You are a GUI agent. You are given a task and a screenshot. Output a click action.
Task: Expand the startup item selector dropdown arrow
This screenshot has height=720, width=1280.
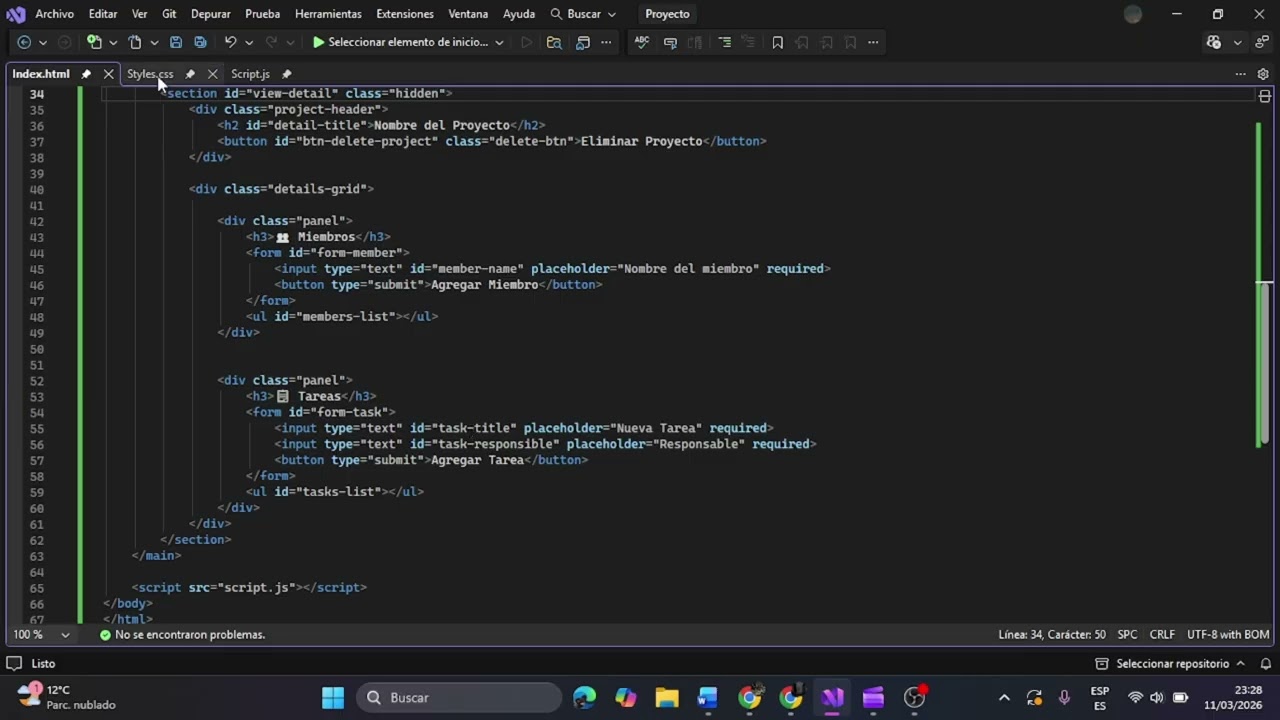499,42
